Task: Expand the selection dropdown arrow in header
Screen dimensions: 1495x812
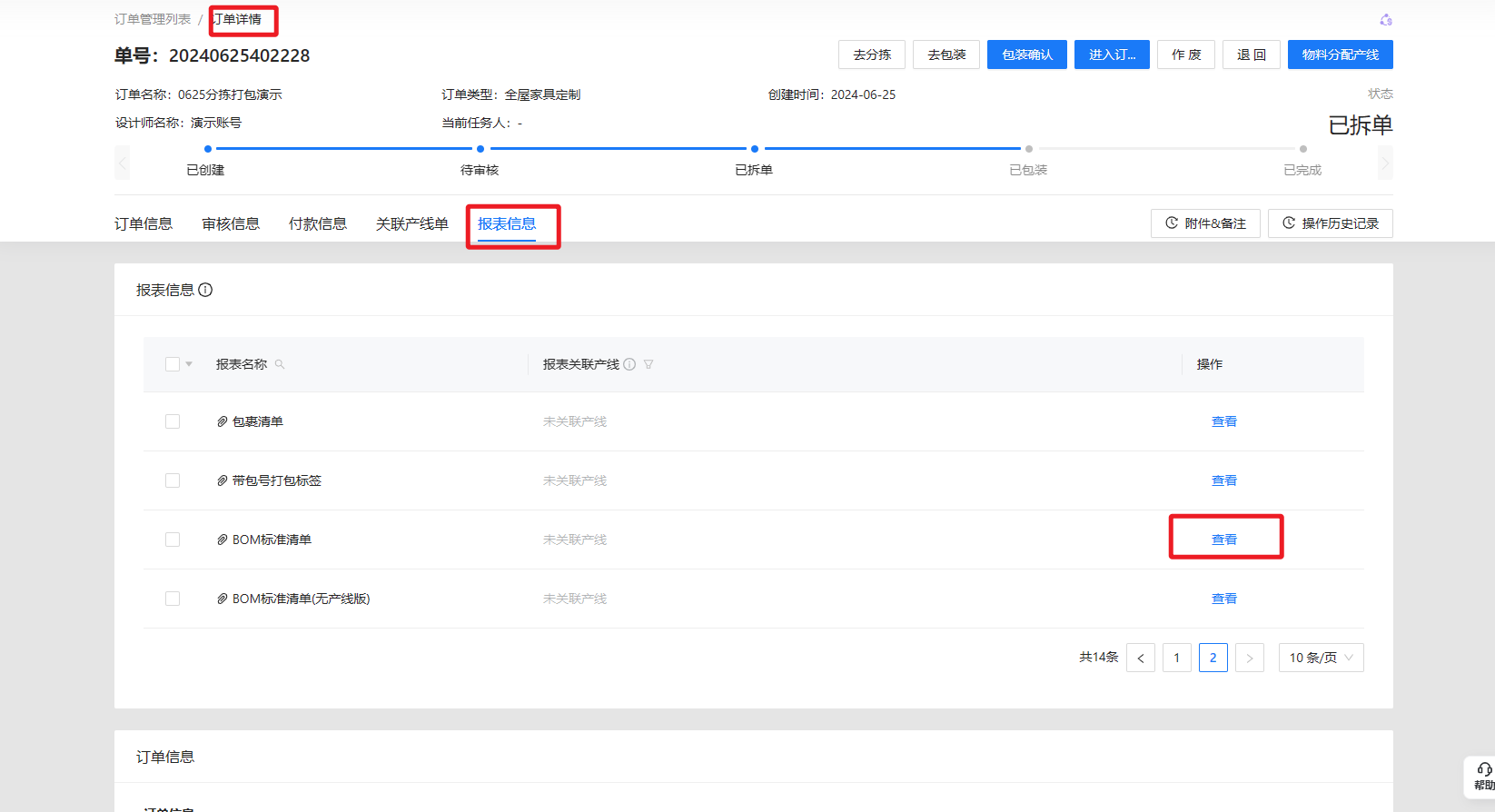Action: (x=189, y=364)
